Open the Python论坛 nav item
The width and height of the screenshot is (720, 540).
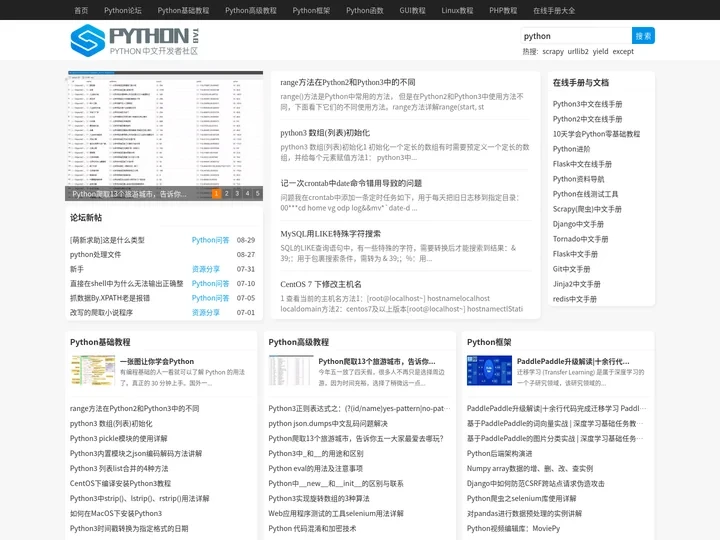[123, 10]
